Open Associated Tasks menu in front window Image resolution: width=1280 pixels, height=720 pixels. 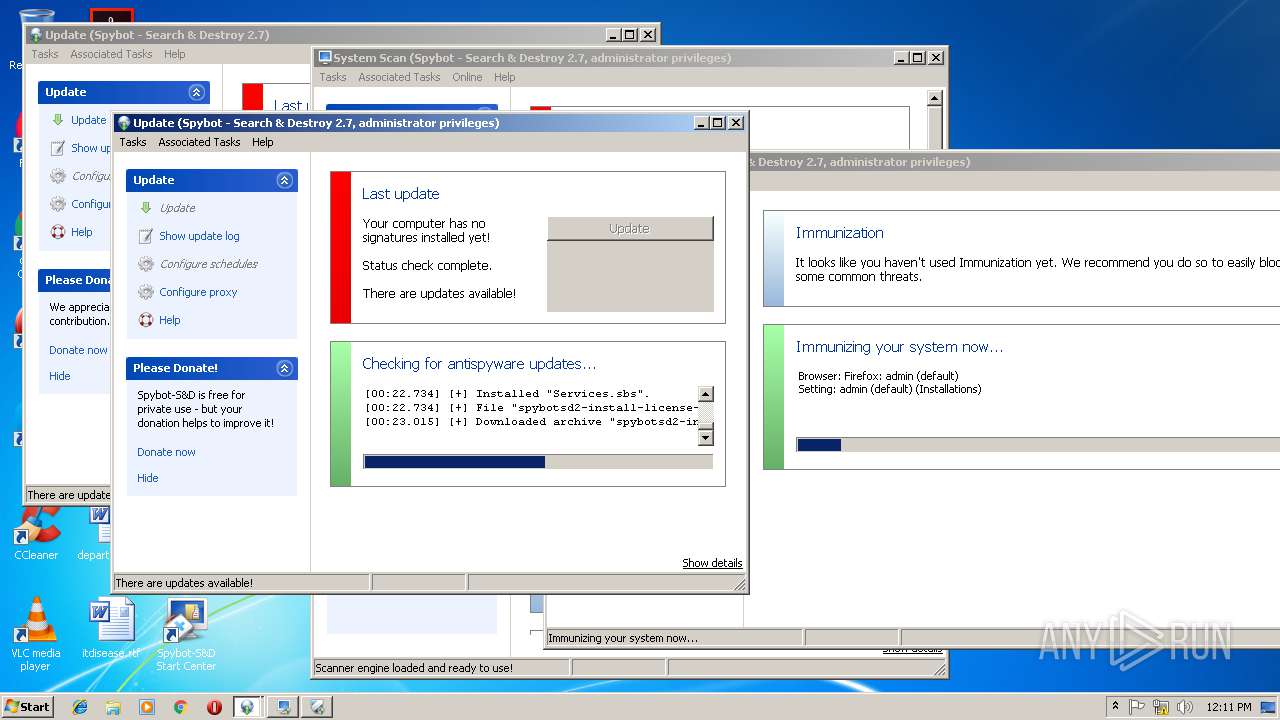(199, 142)
